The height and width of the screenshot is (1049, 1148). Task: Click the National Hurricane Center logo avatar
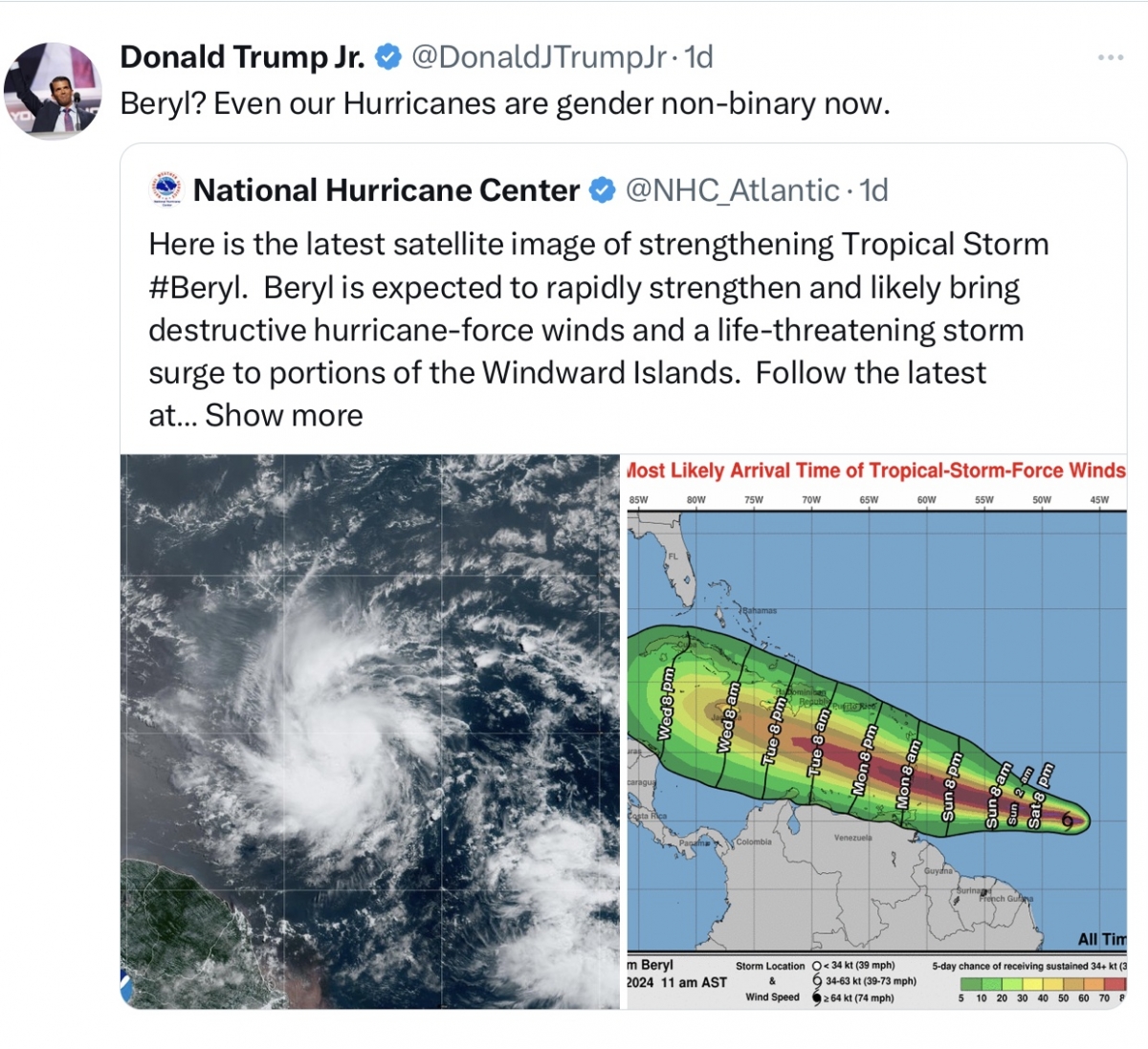click(x=166, y=189)
